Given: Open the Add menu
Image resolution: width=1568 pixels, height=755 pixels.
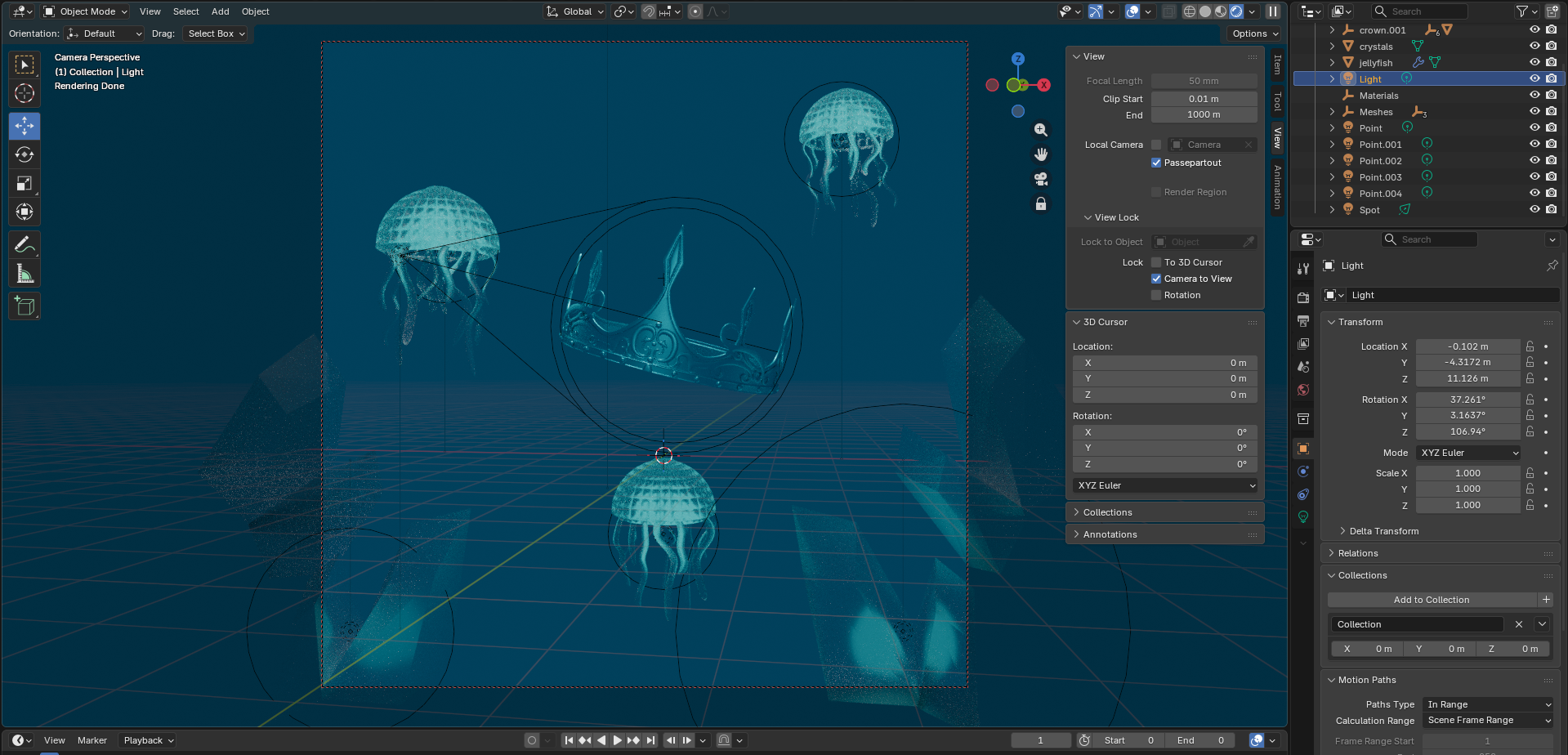Looking at the screenshot, I should coord(220,11).
